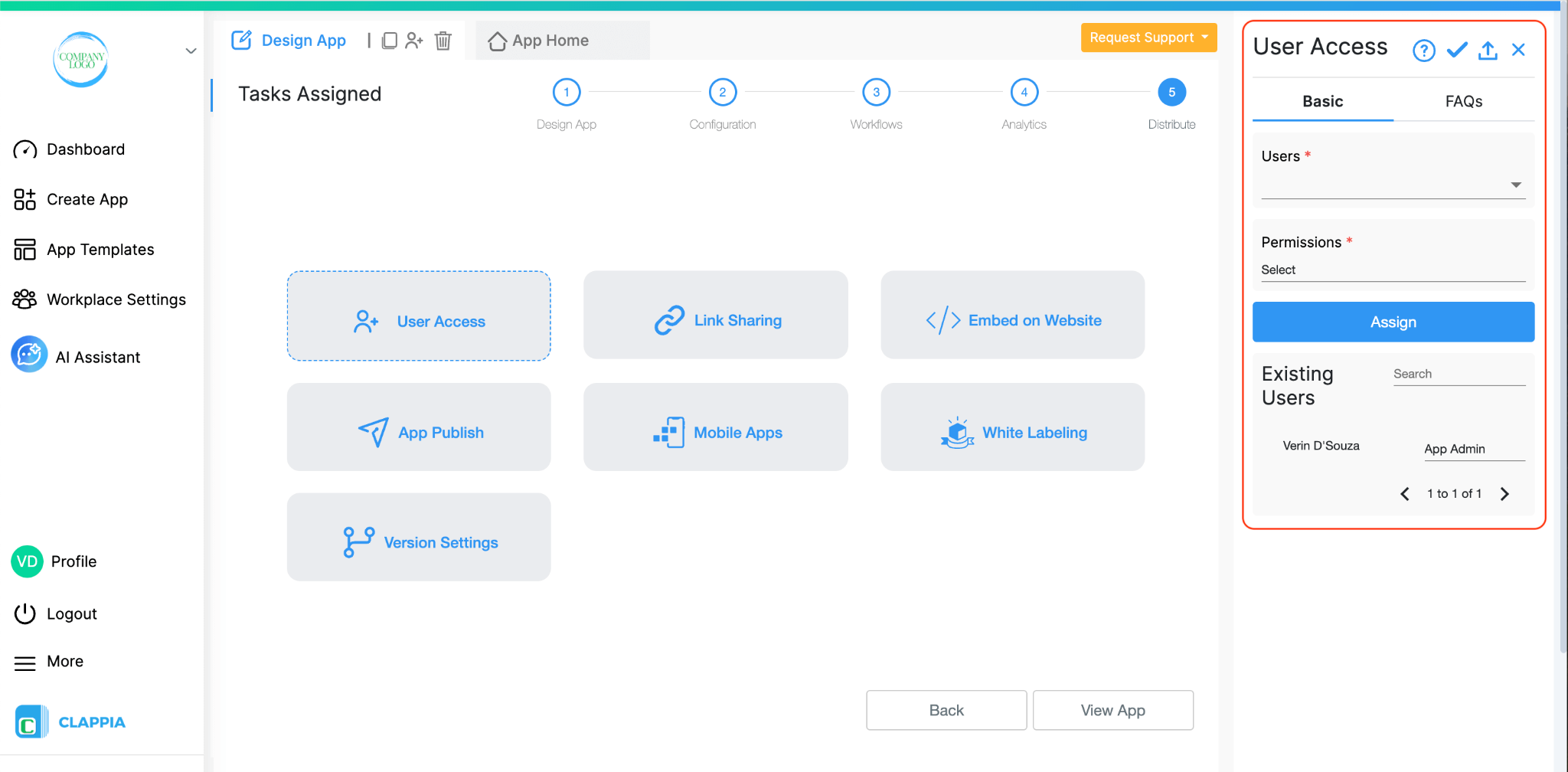Go to next page of Existing Users
Screen dimensions: 1568x772
(1505, 493)
